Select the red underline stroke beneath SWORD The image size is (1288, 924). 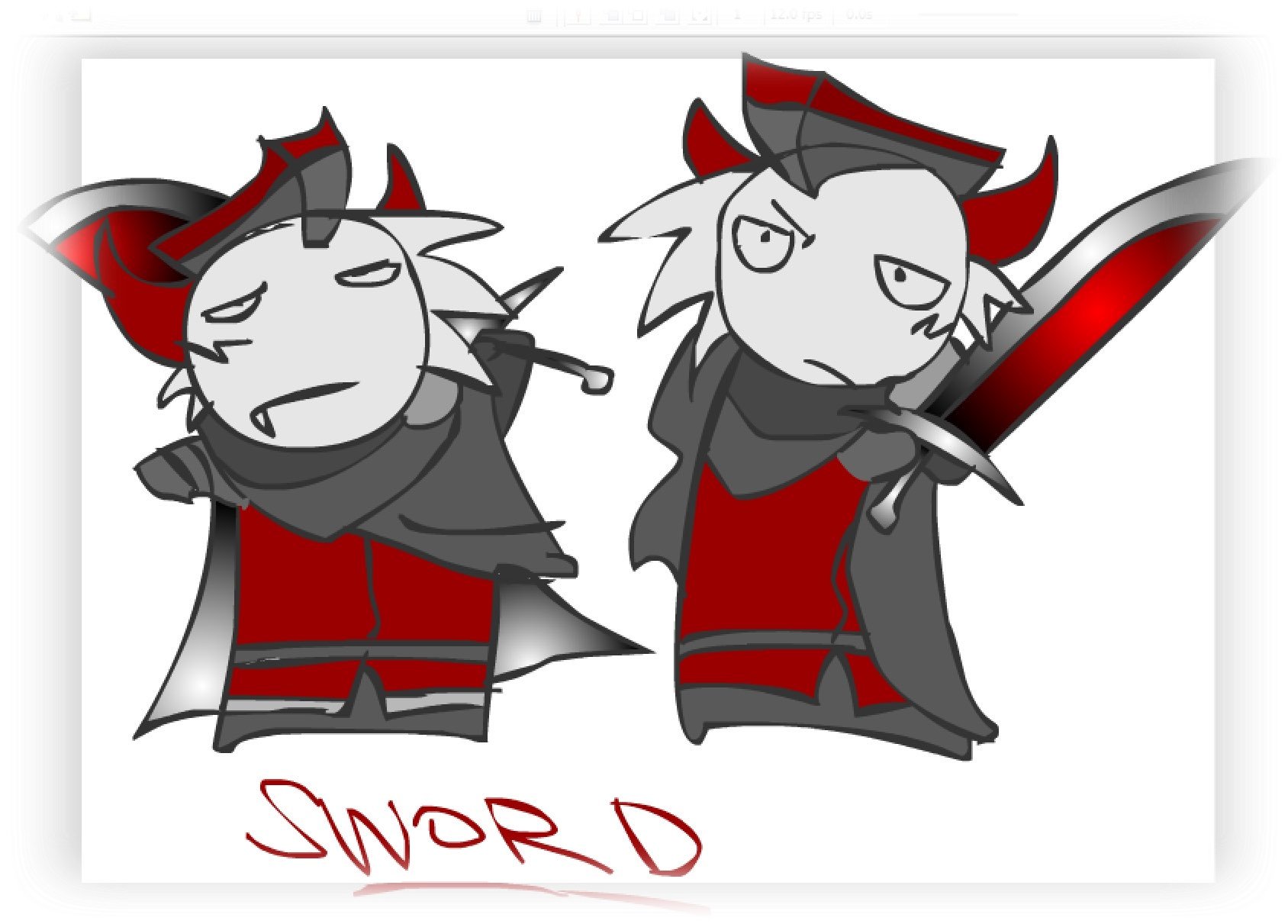tap(534, 893)
